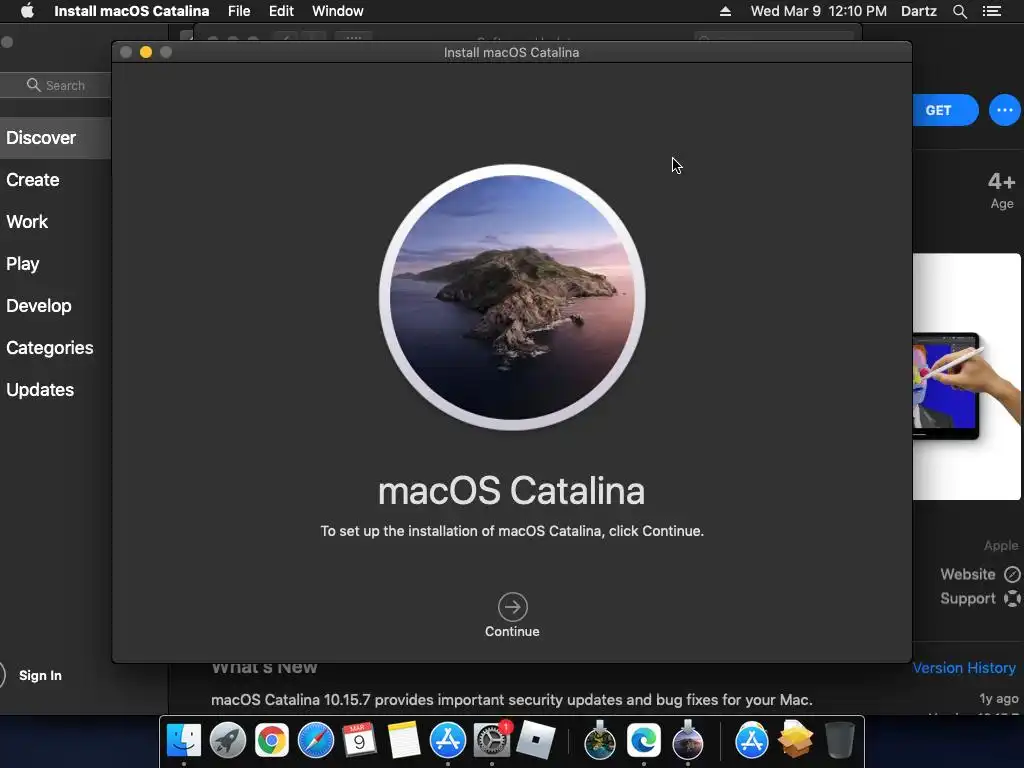Viewport: 1024px width, 768px height.
Task: Select Work in App Store sidebar
Action: (x=27, y=221)
